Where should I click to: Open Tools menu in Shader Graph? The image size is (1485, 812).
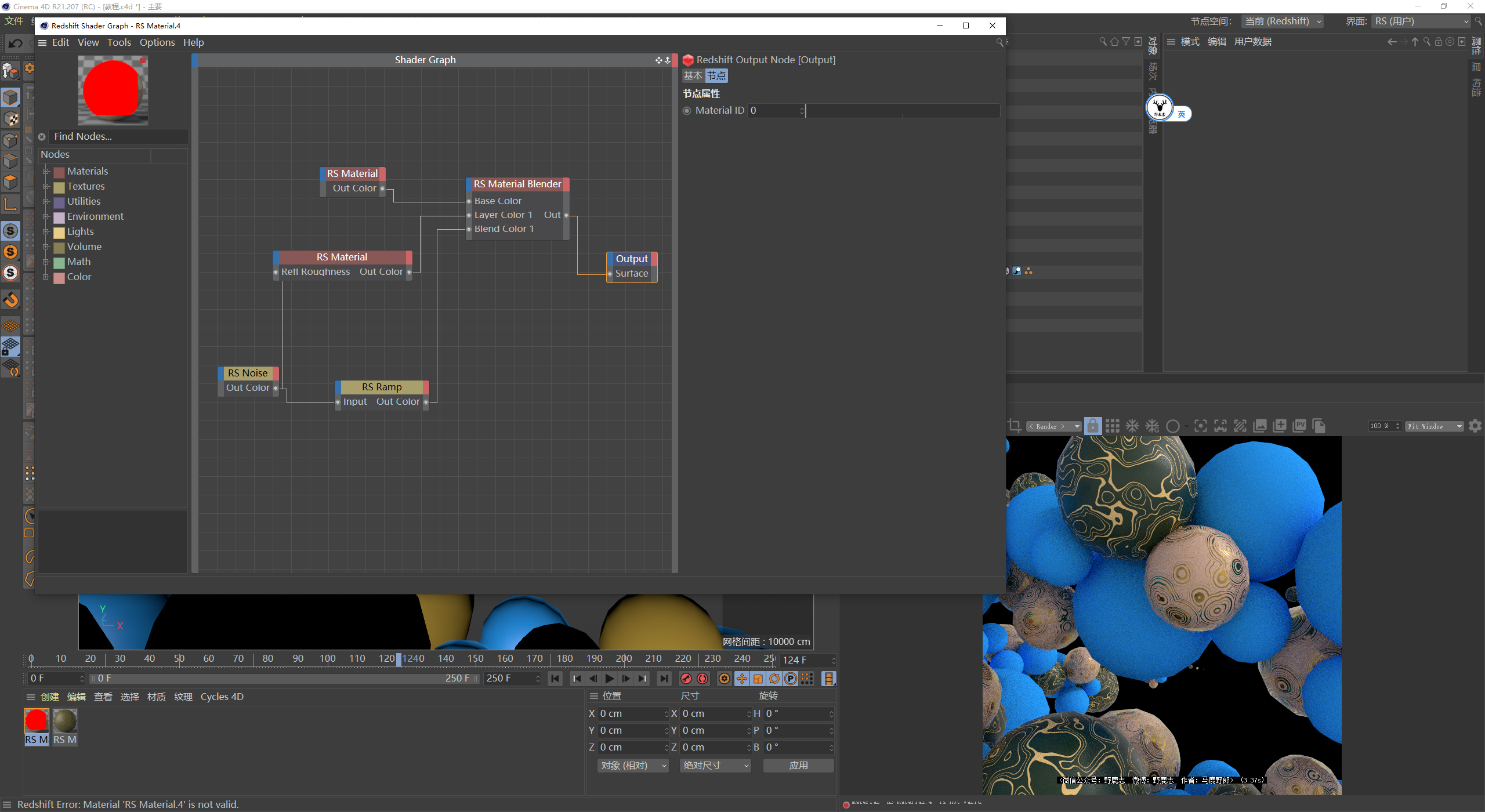pos(119,42)
